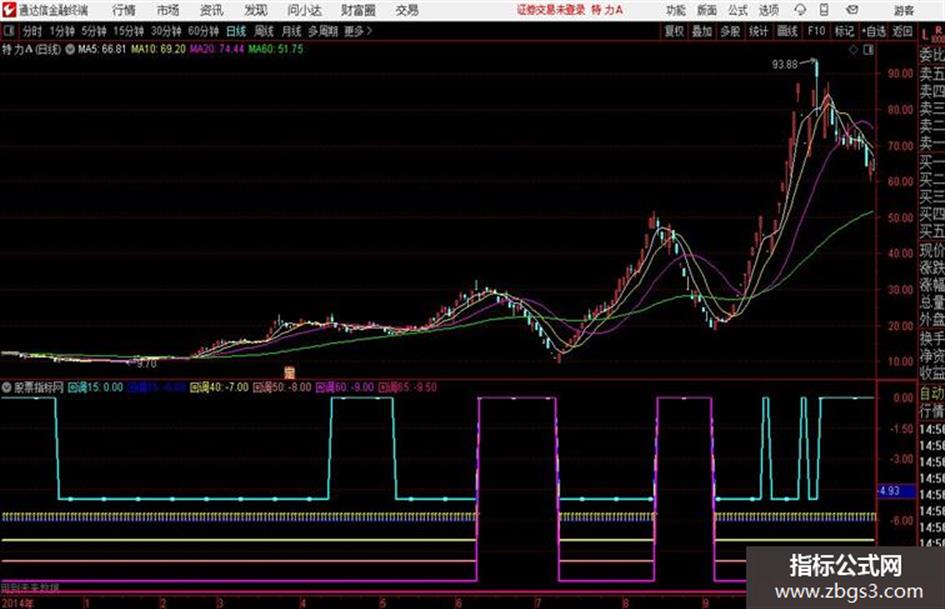Expand the 更多 periods dropdown
This screenshot has height=609, width=945.
(x=359, y=31)
